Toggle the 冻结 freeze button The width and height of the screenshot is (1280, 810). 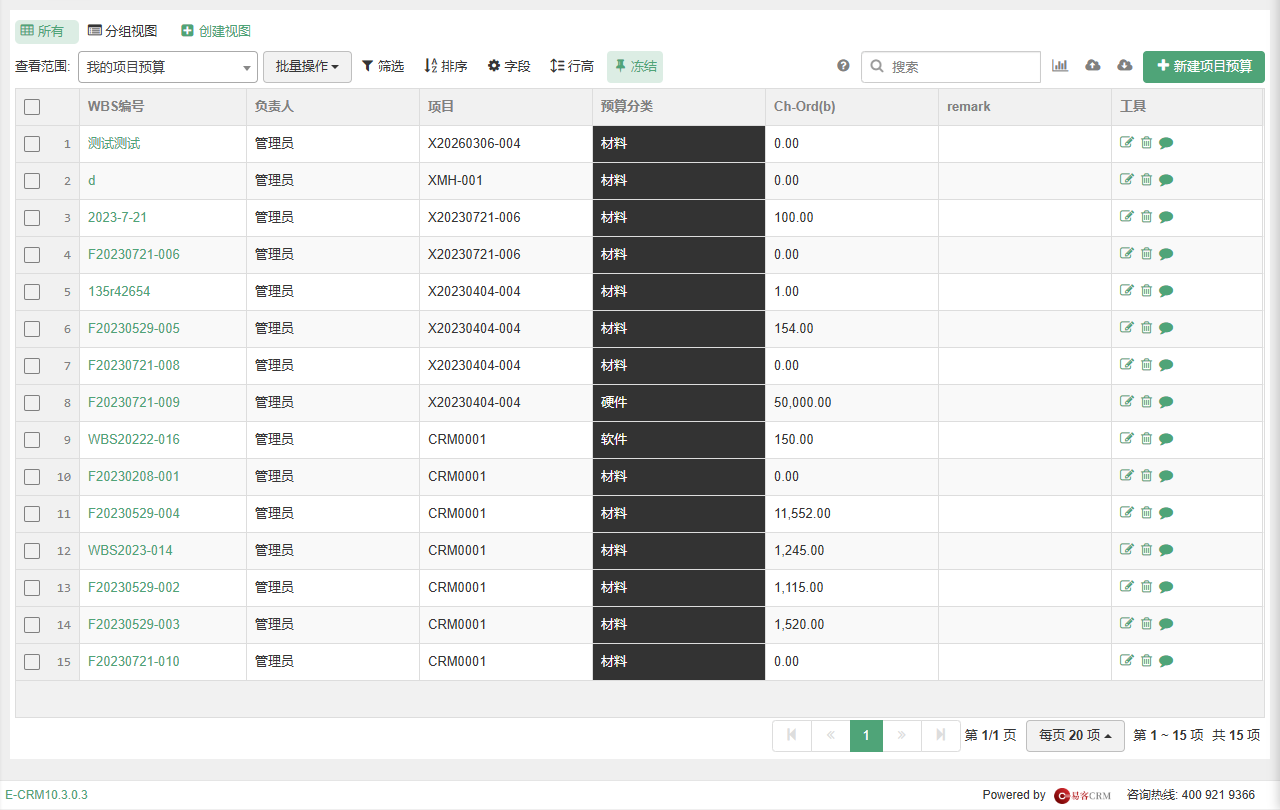point(635,67)
